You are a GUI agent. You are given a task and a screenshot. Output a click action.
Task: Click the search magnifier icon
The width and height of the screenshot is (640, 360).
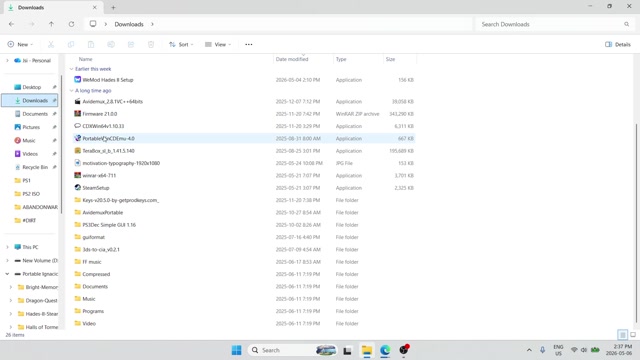(627, 24)
